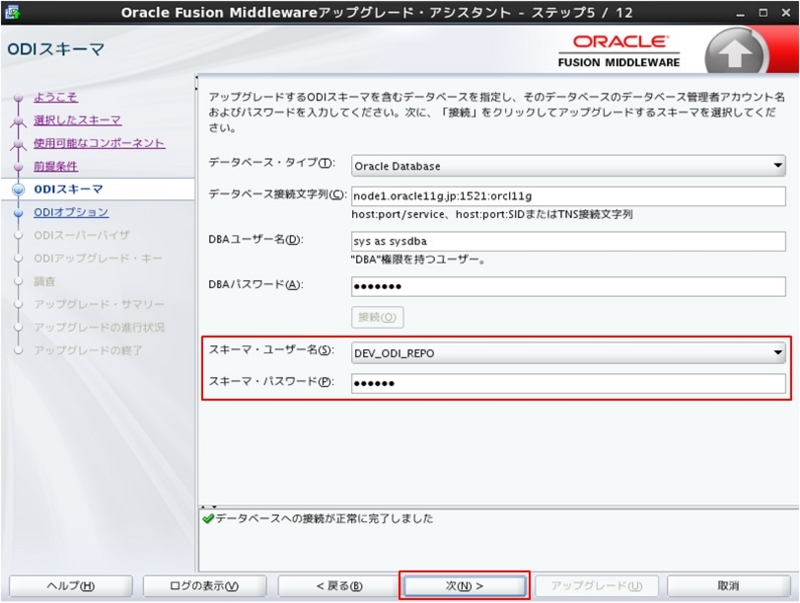Click the Oracle Fusion Middleware up-arrow logo

[733, 53]
